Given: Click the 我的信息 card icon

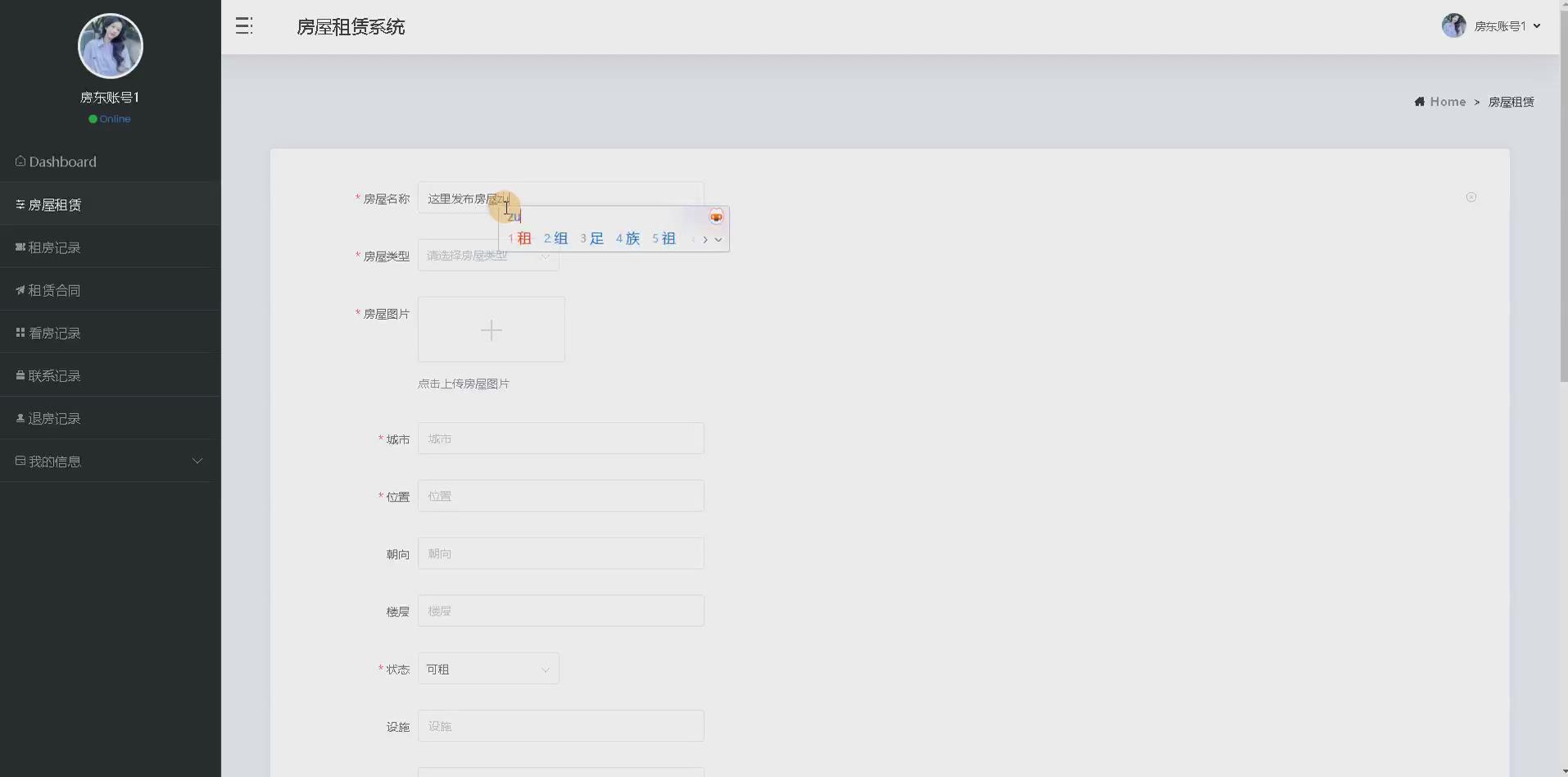Looking at the screenshot, I should pos(20,461).
